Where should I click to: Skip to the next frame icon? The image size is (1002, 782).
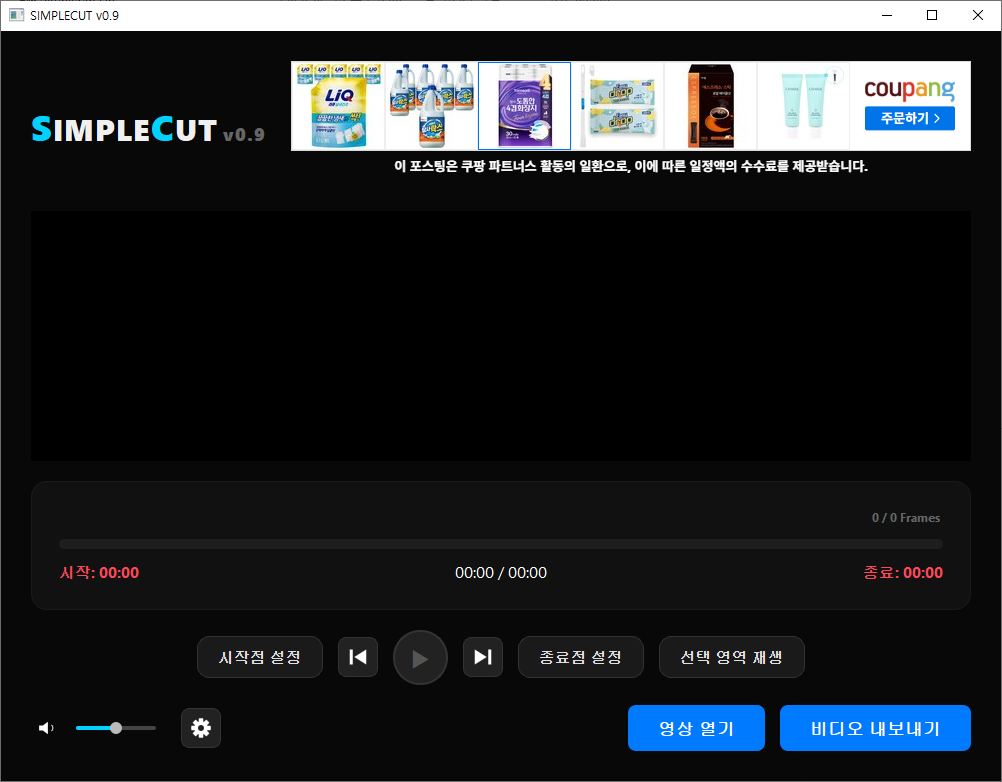(483, 657)
